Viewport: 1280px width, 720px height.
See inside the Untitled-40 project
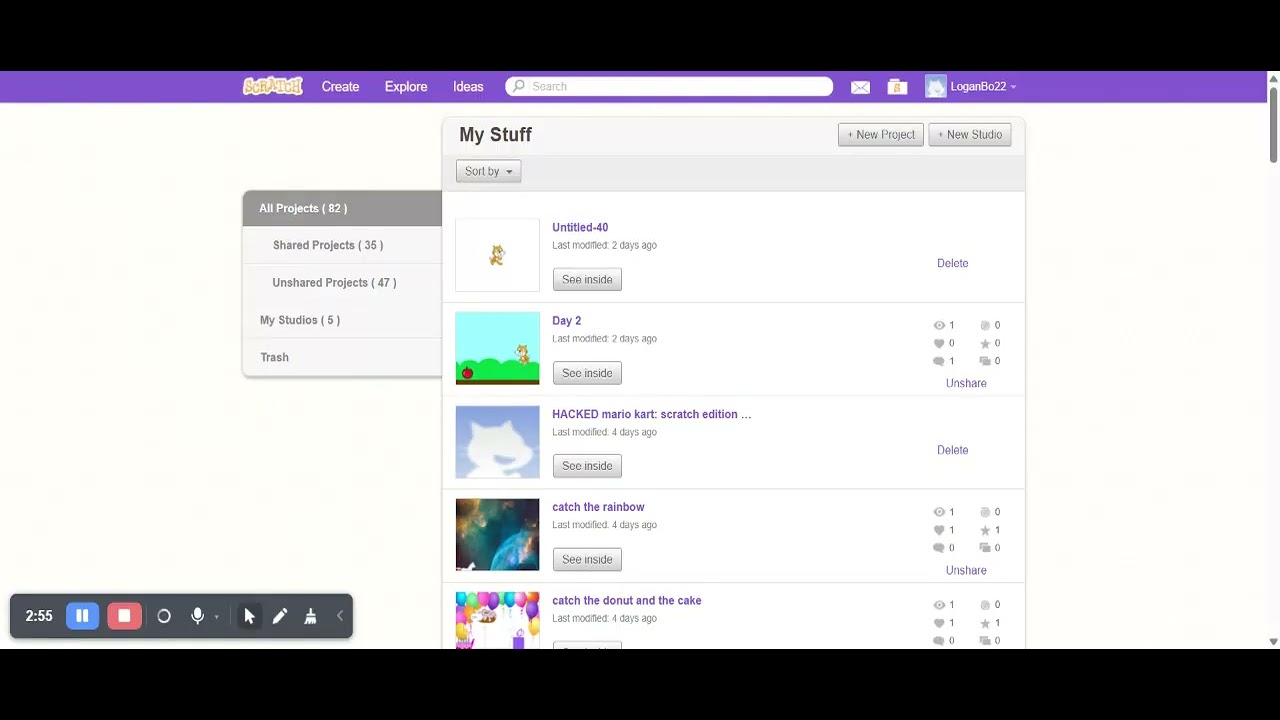click(587, 280)
